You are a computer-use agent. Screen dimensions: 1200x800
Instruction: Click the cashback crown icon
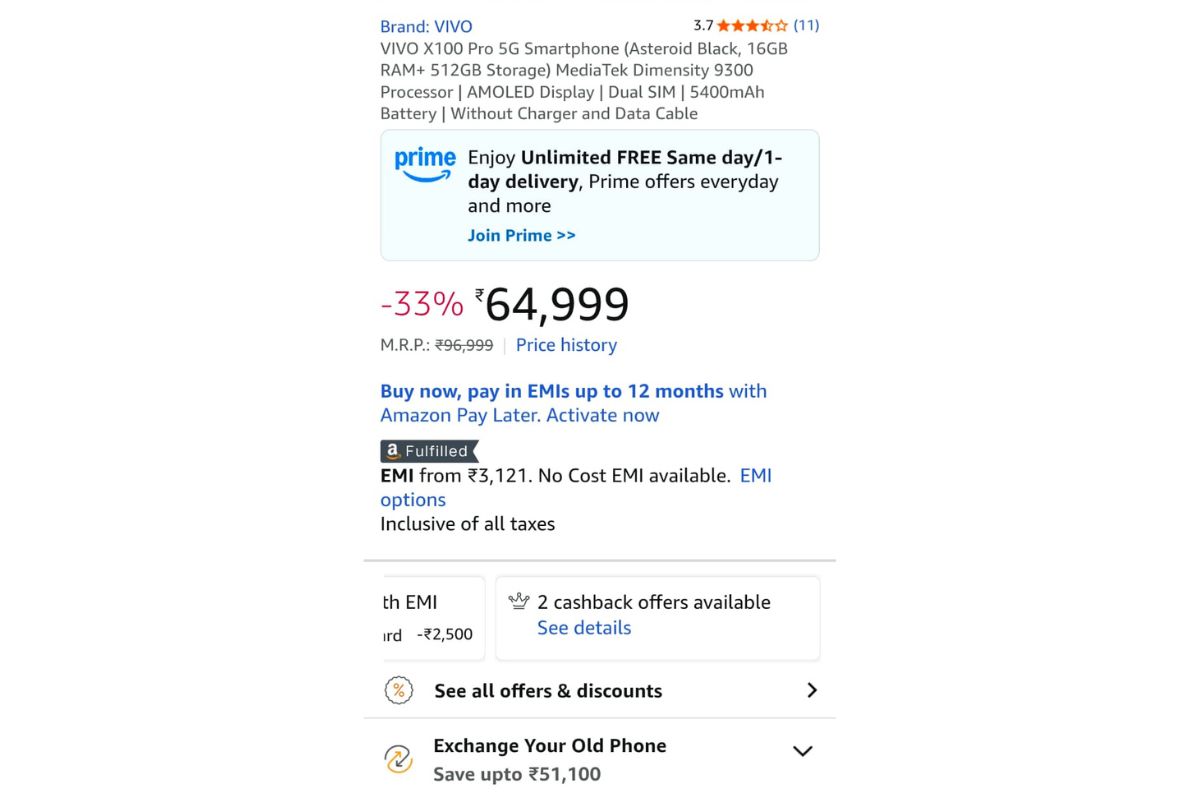coord(518,601)
